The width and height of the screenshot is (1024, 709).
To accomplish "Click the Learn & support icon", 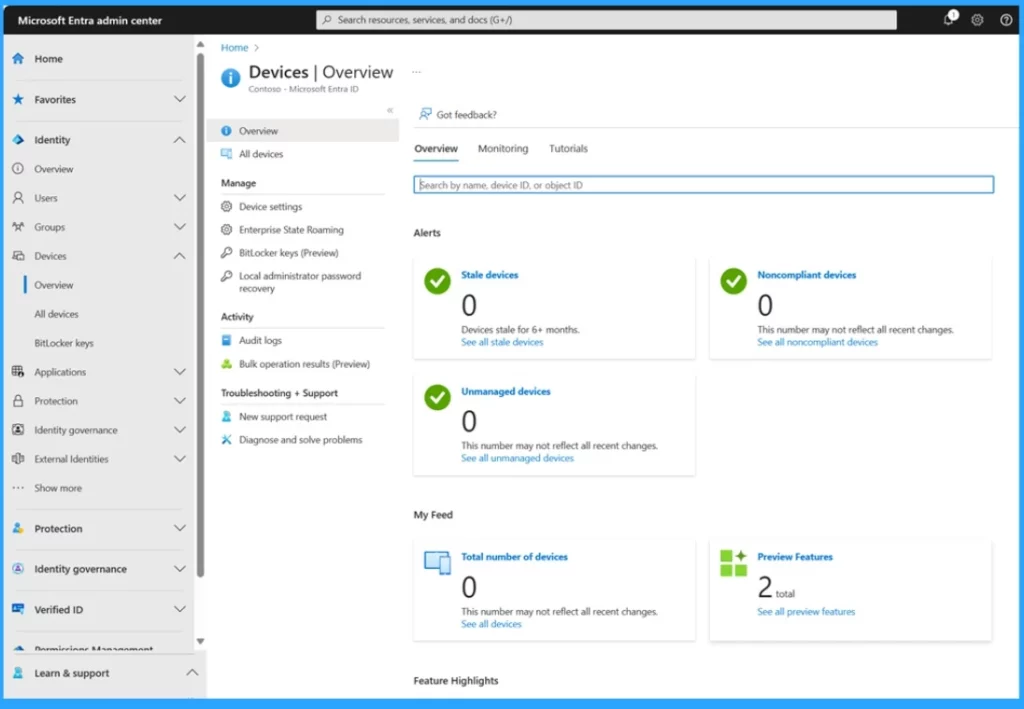I will [x=18, y=673].
